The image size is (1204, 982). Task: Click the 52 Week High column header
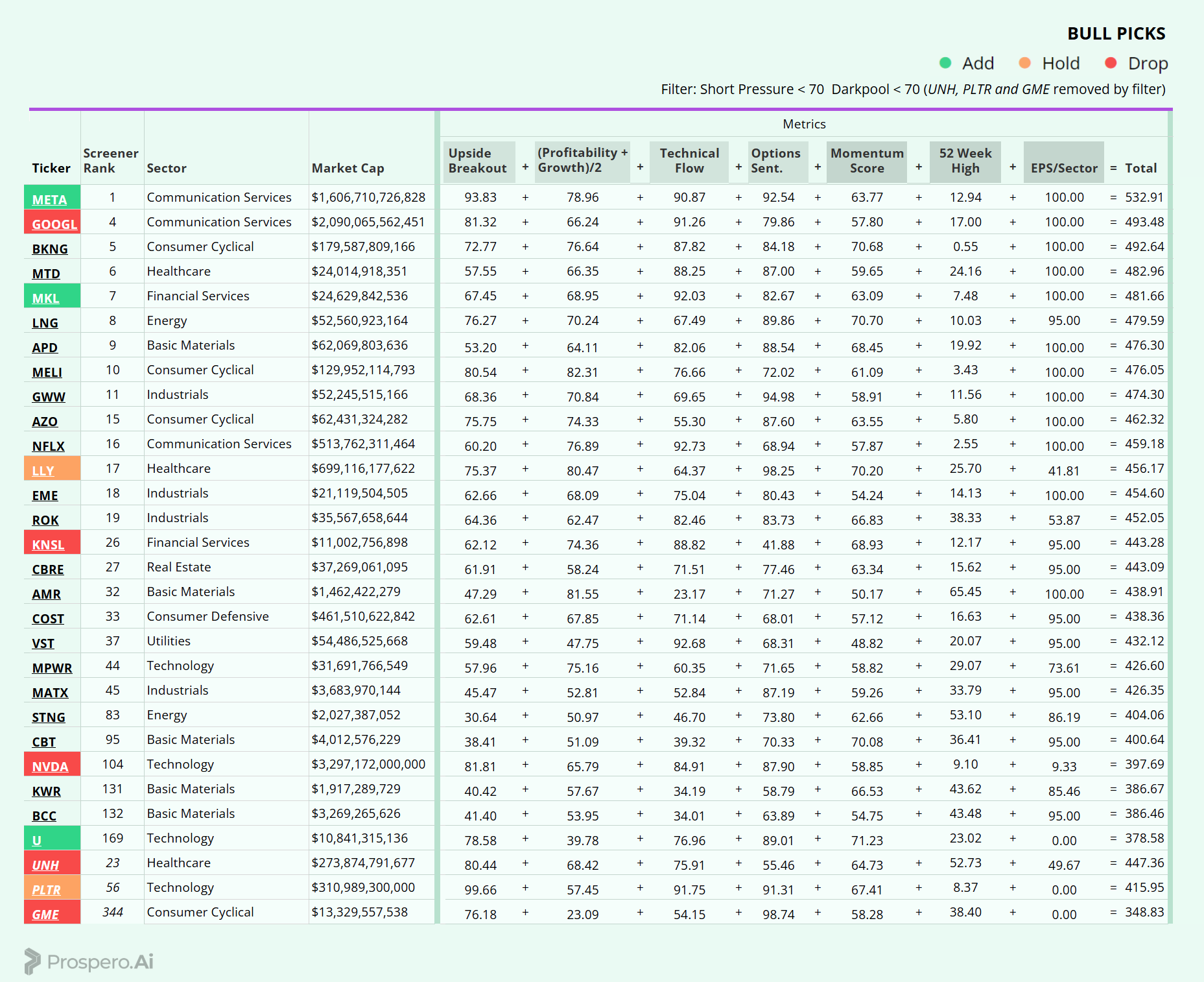(x=965, y=161)
